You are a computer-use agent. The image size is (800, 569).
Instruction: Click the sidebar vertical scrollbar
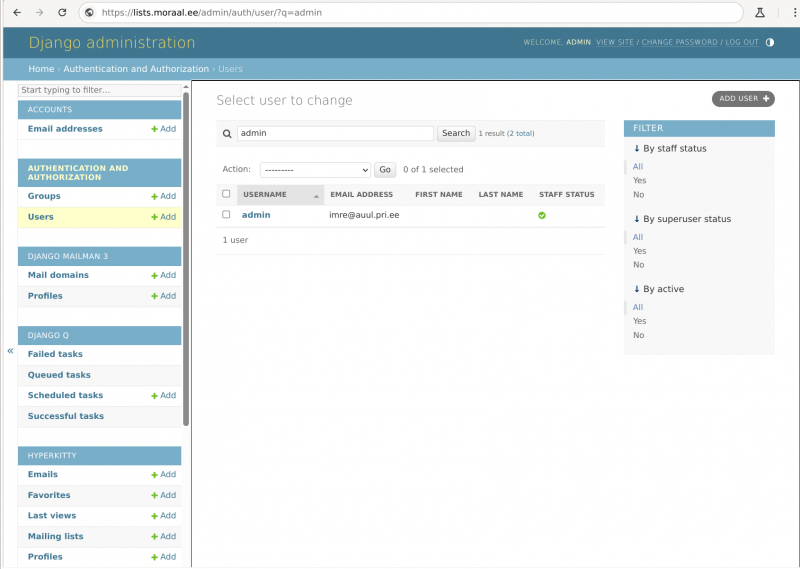[186, 259]
